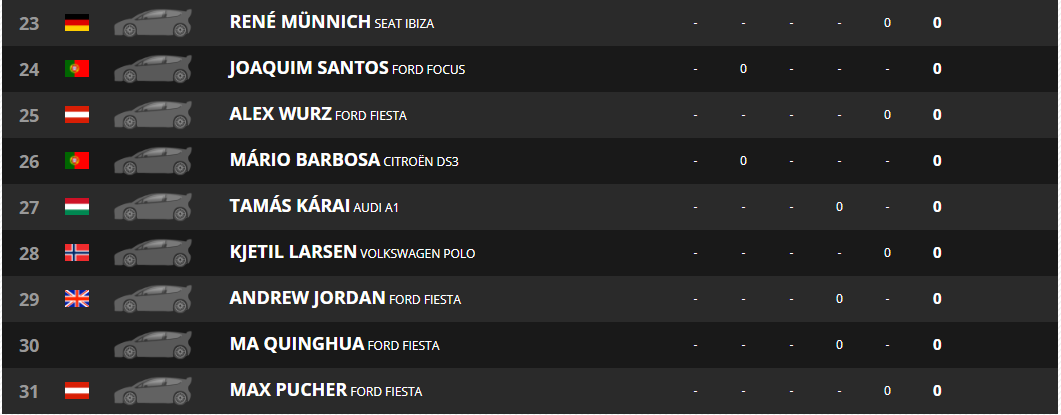
Task: Open Joaquim Santos driver entry
Action: [x=309, y=68]
